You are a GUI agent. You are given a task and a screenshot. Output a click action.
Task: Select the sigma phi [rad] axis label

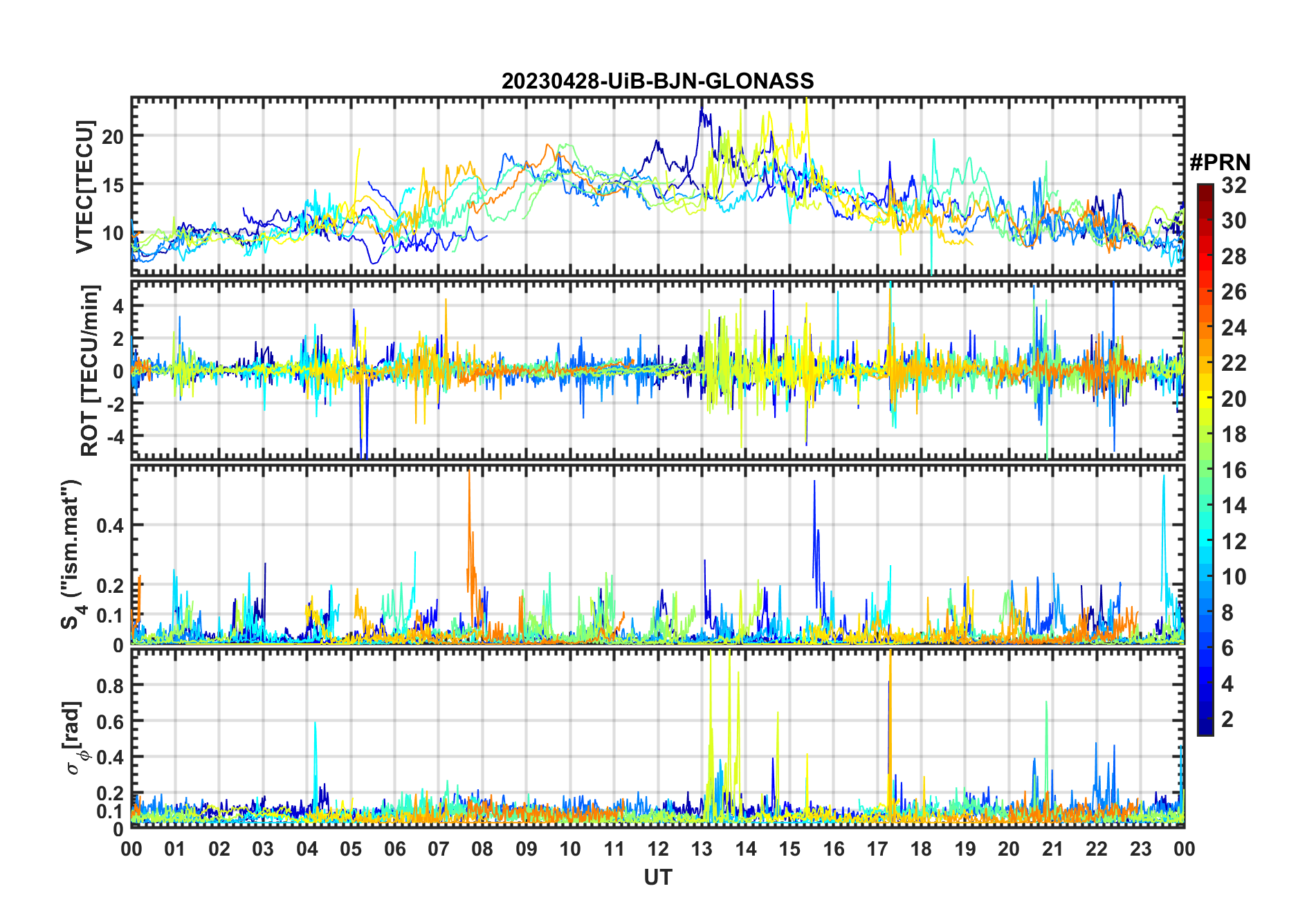click(77, 737)
